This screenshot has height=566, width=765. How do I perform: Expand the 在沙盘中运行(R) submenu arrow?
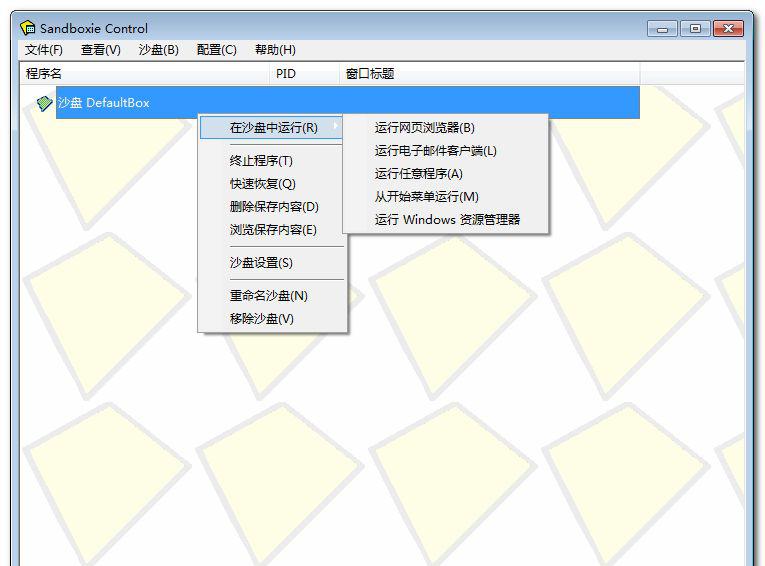coord(335,127)
